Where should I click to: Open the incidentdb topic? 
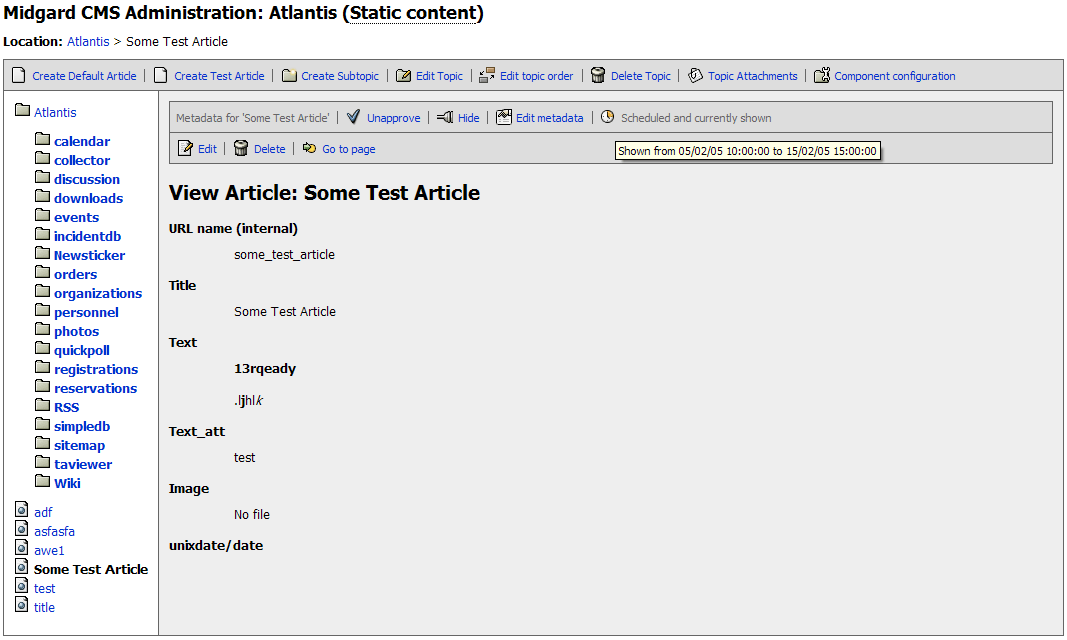click(88, 237)
